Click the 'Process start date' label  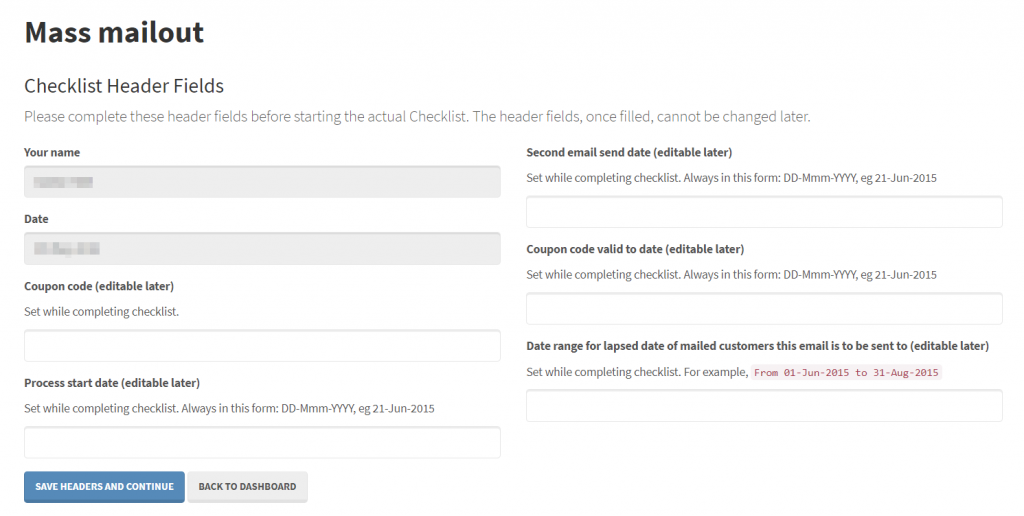click(112, 383)
